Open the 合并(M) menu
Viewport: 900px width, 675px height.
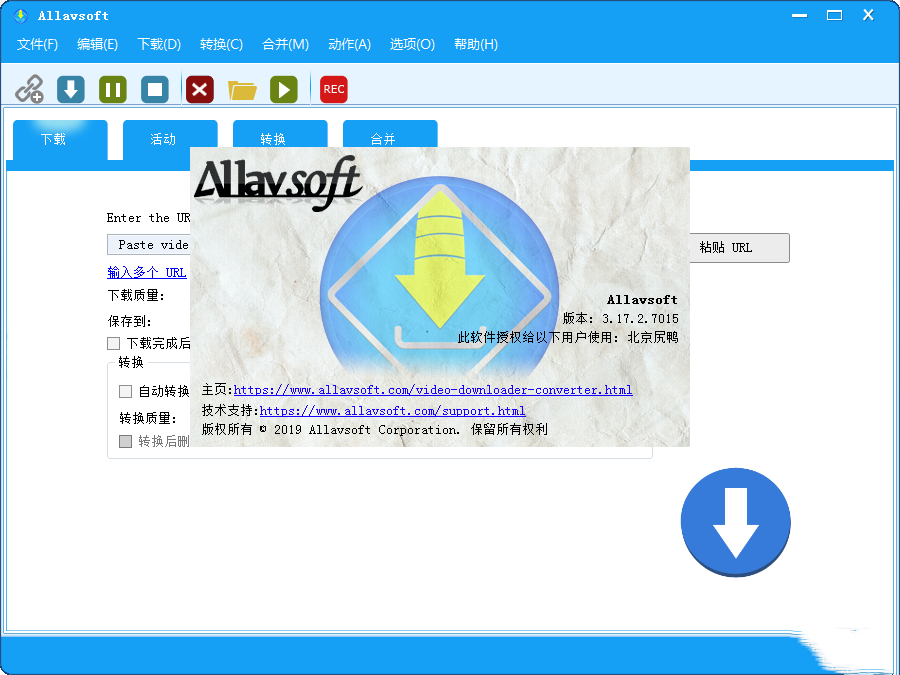(285, 44)
